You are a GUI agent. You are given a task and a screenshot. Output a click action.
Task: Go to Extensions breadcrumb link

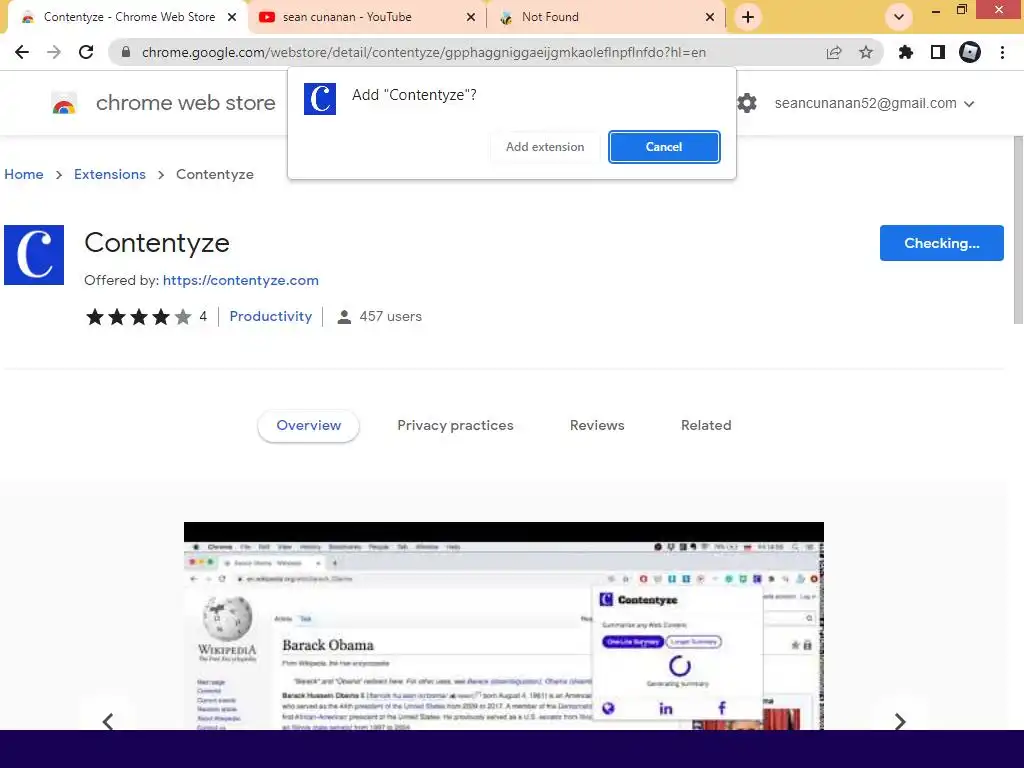(110, 174)
